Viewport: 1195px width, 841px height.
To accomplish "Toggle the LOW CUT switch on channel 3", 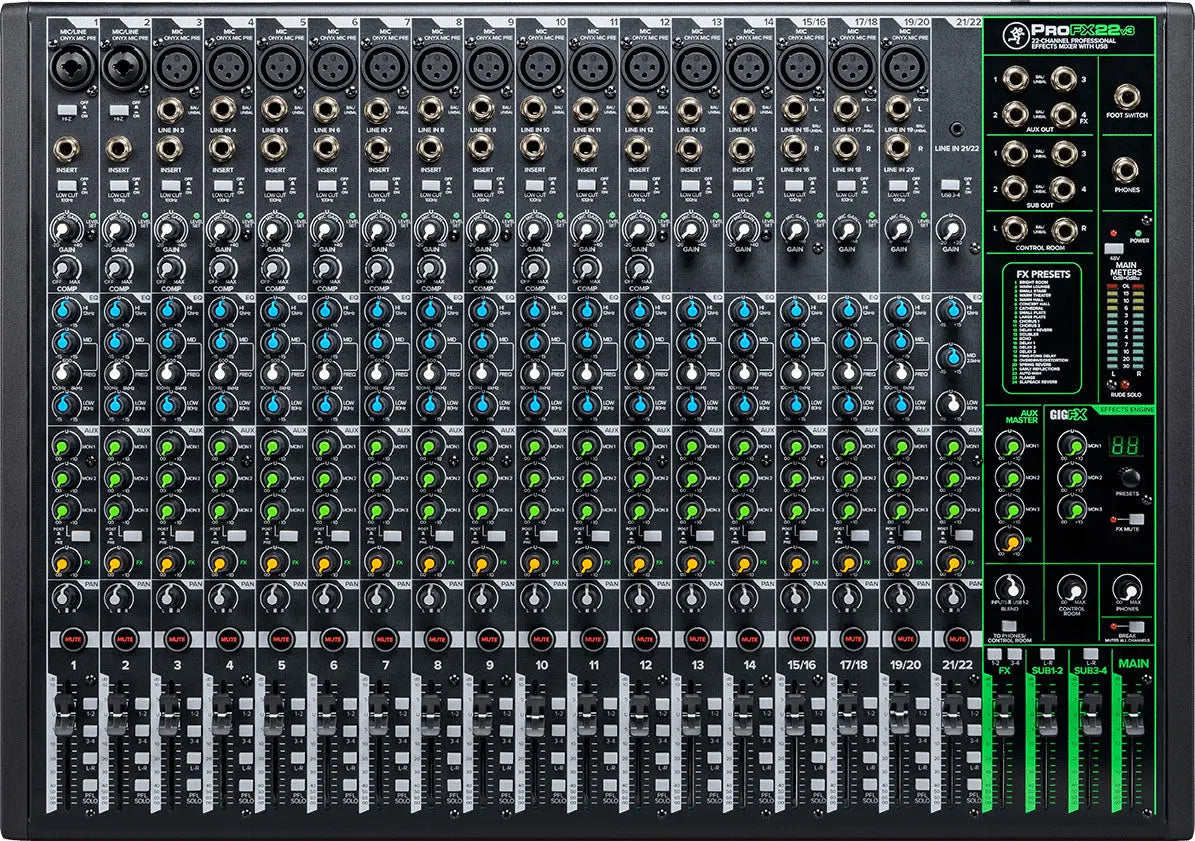I will (170, 186).
